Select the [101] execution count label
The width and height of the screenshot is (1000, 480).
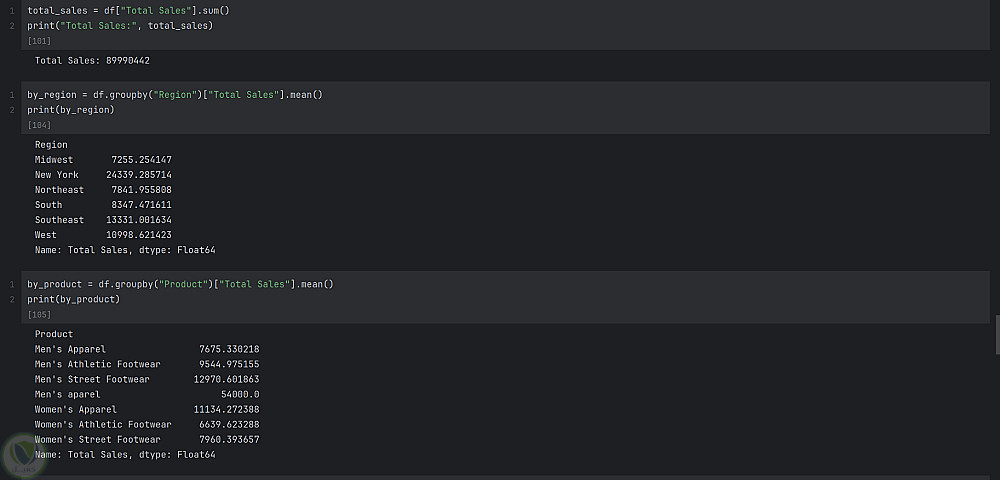click(x=40, y=41)
